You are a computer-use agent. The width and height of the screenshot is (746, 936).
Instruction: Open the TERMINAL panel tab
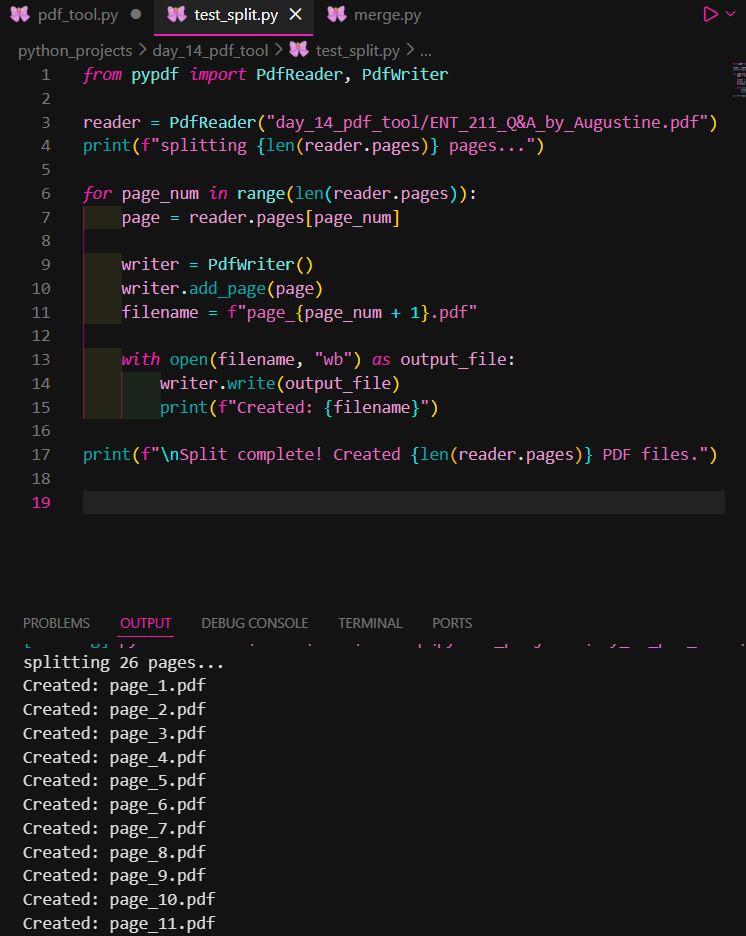[370, 623]
